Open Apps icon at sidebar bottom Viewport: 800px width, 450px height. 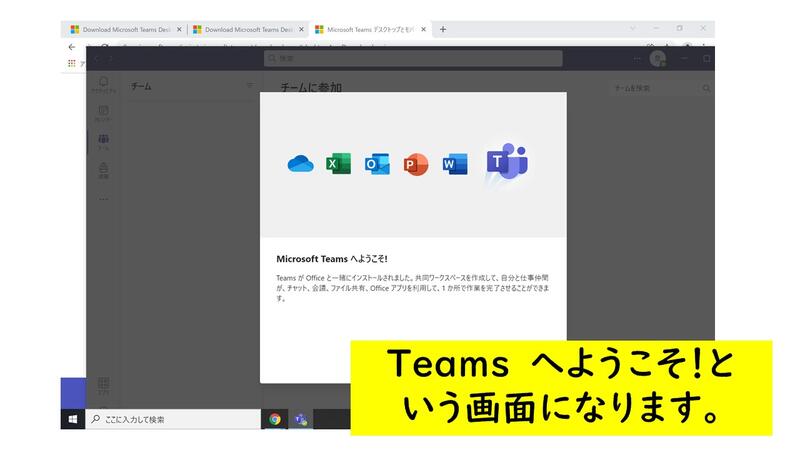click(103, 386)
